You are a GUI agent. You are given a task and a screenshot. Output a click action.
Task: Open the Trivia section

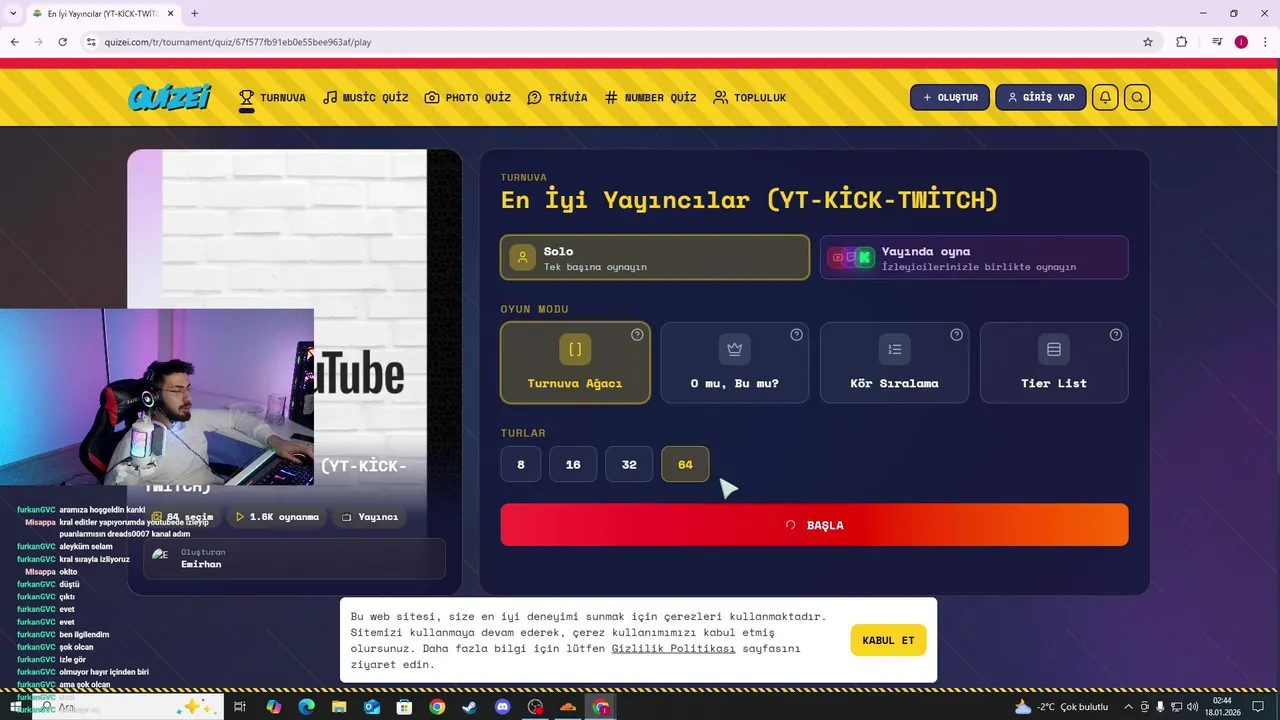557,97
